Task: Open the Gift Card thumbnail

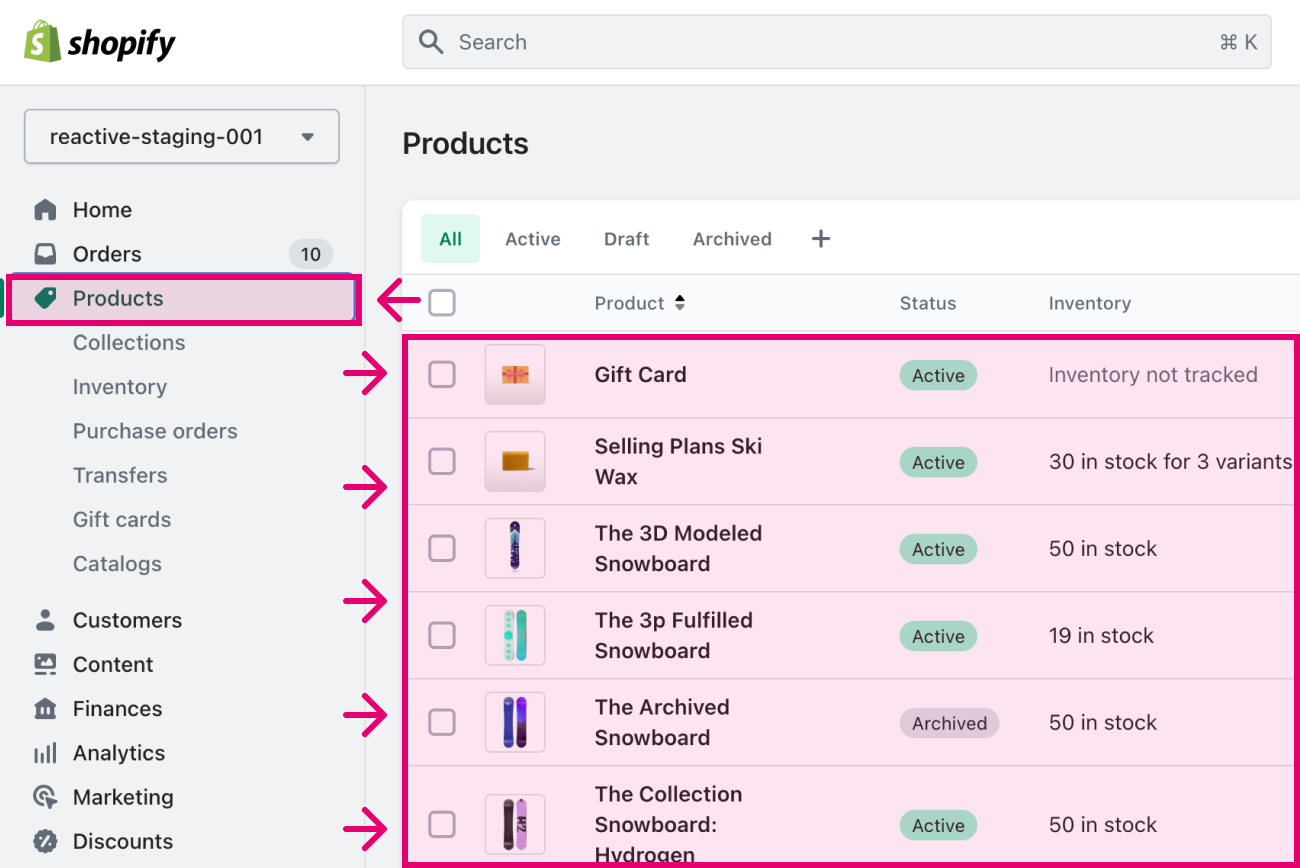Action: [x=515, y=375]
